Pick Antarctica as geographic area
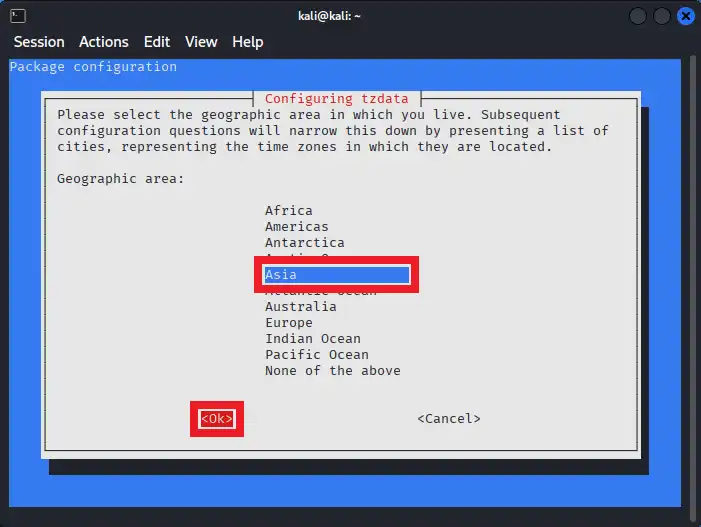701x527 pixels. [x=305, y=243]
